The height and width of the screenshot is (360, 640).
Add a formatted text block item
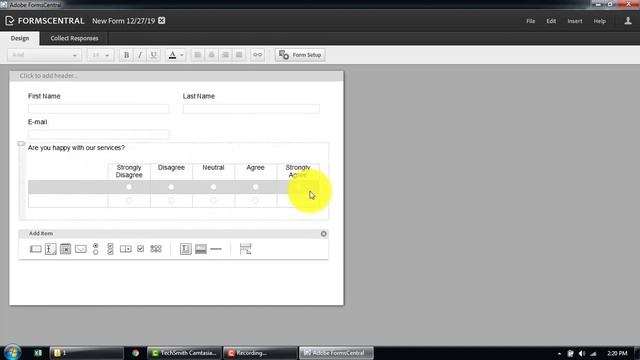point(186,249)
